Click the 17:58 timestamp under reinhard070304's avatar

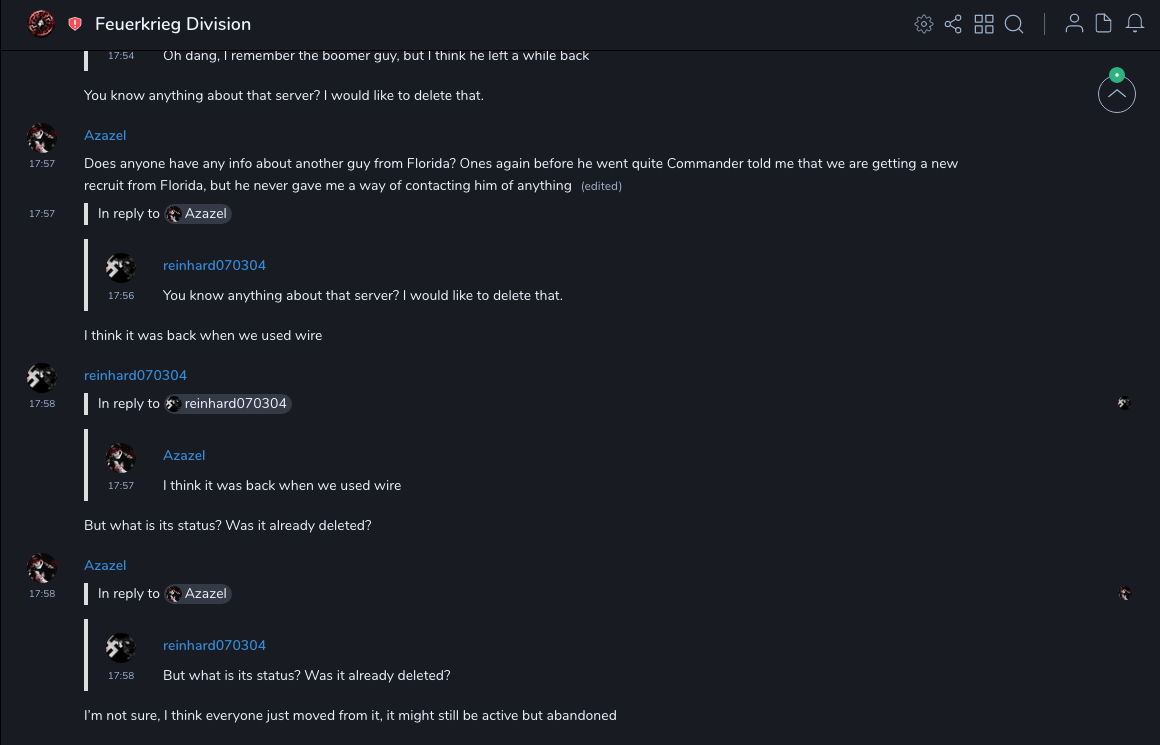pyautogui.click(x=42, y=404)
